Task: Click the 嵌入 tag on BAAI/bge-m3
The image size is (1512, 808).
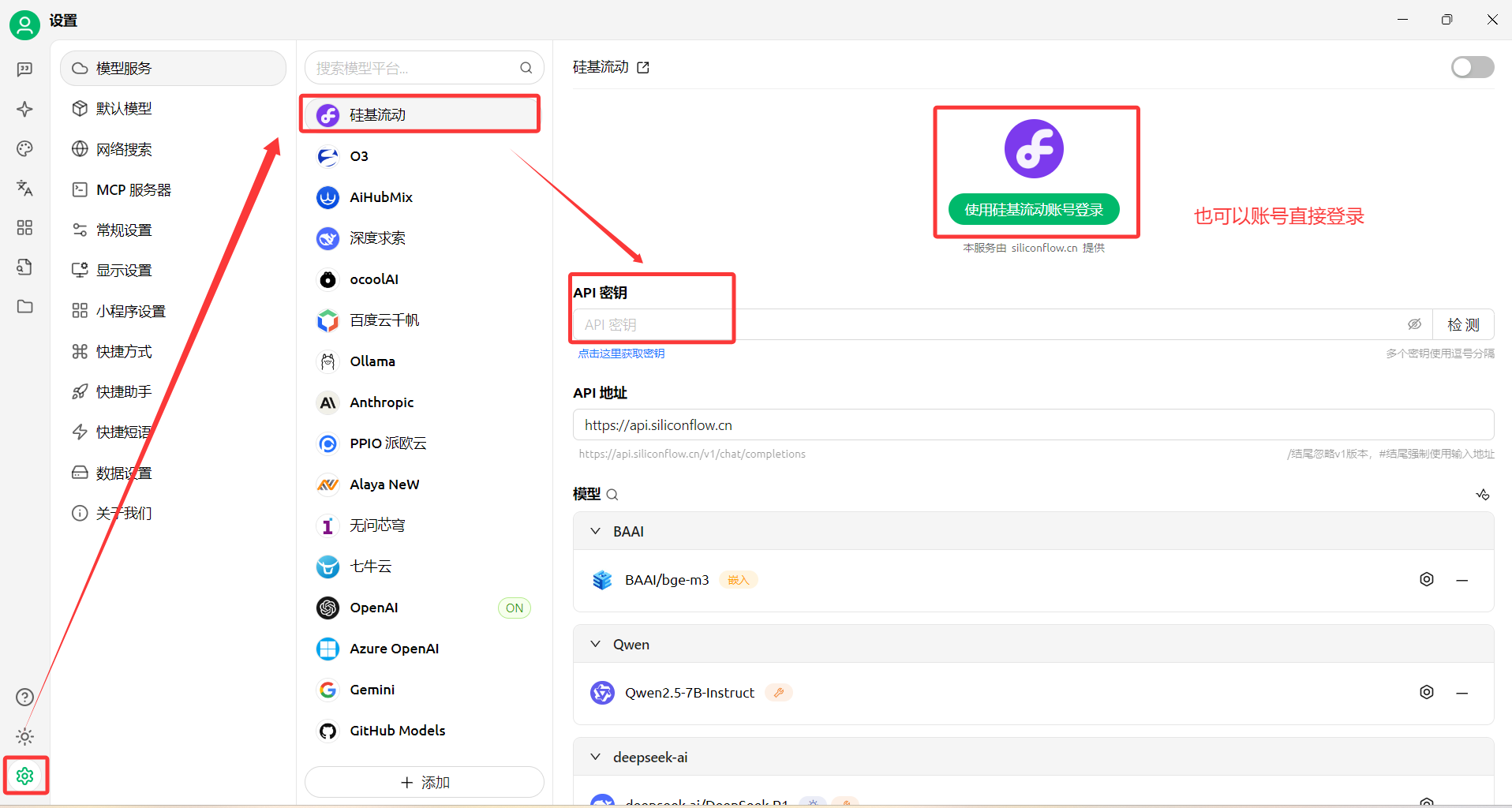Action: click(739, 580)
